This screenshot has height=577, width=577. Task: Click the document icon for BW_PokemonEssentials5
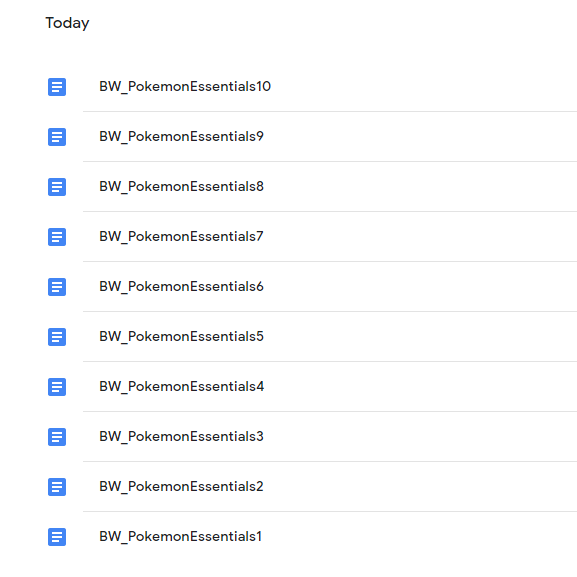tap(57, 337)
